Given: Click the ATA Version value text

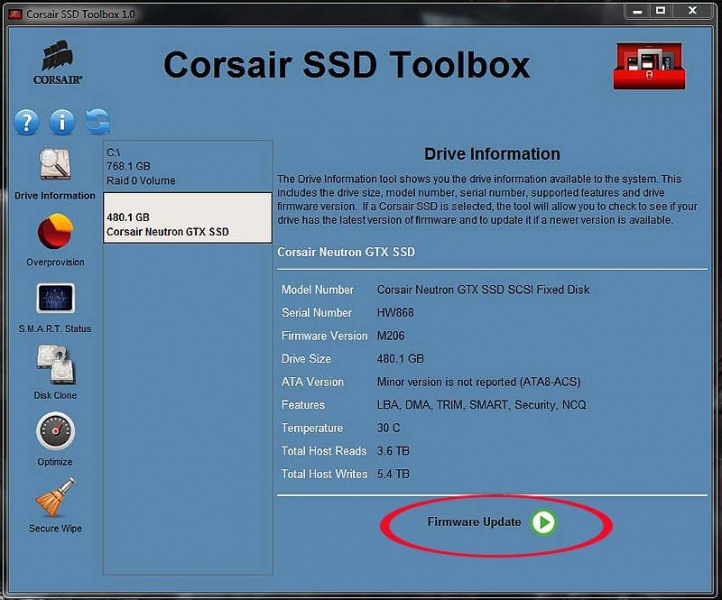Looking at the screenshot, I should coord(478,382).
